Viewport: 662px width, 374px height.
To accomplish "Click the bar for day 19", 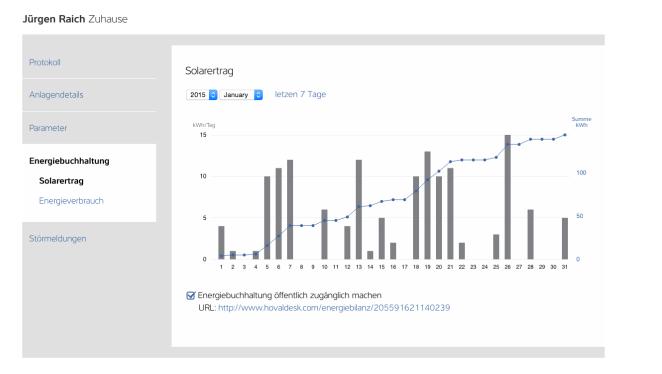I will (x=427, y=205).
